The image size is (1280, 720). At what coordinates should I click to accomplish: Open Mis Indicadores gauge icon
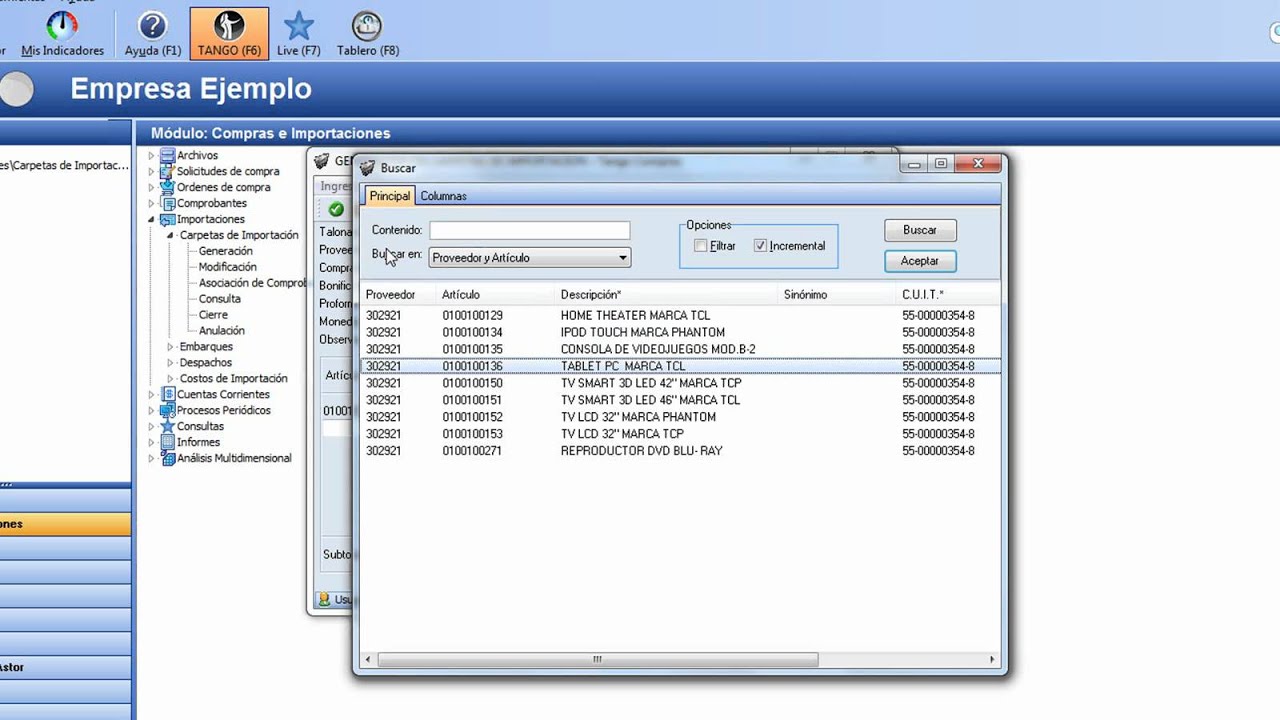point(62,26)
